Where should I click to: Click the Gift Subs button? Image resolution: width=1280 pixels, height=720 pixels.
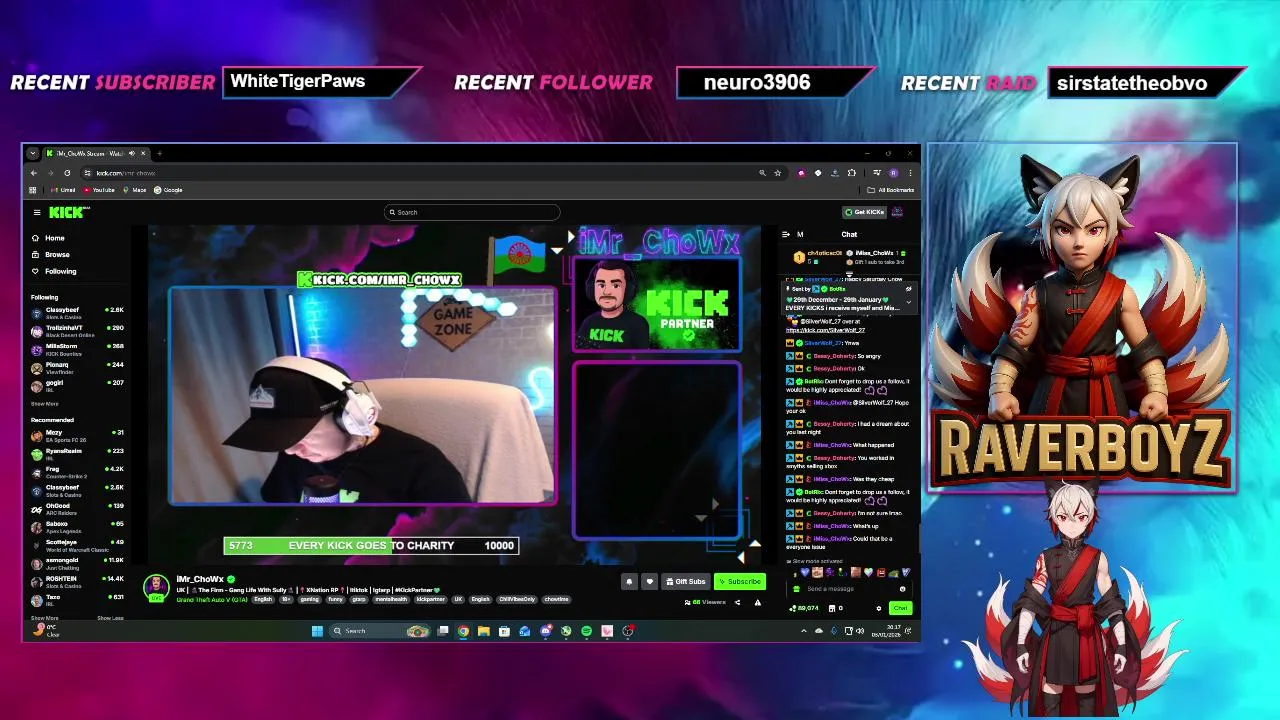(x=686, y=582)
